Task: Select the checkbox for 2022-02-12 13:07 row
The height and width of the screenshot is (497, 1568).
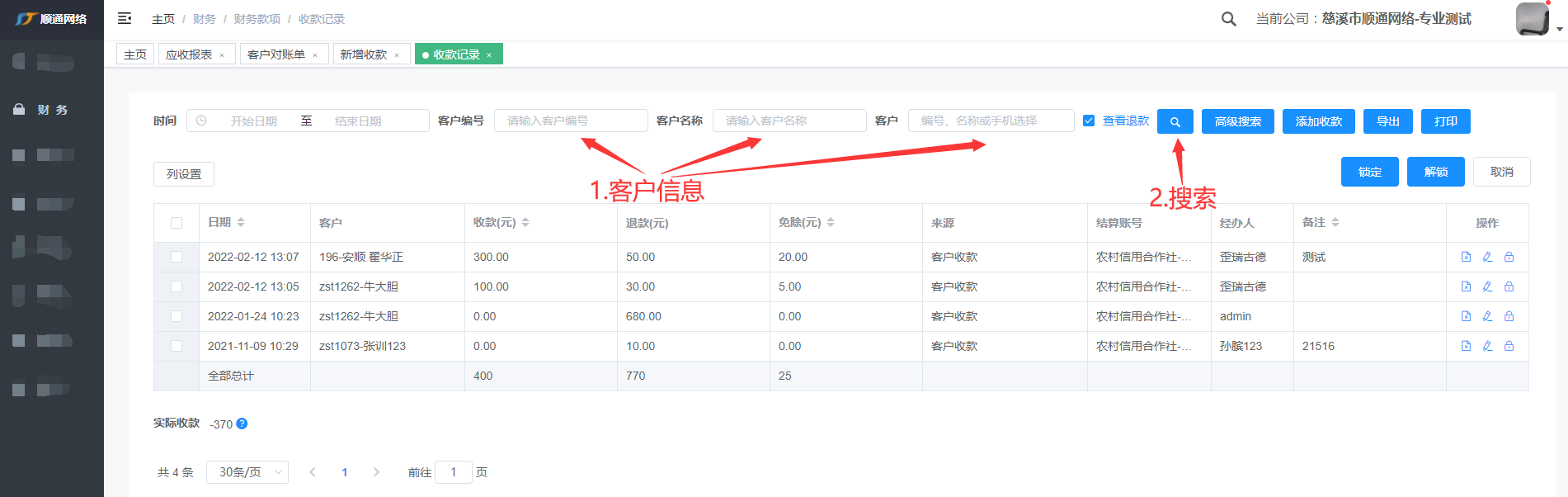Action: point(177,257)
